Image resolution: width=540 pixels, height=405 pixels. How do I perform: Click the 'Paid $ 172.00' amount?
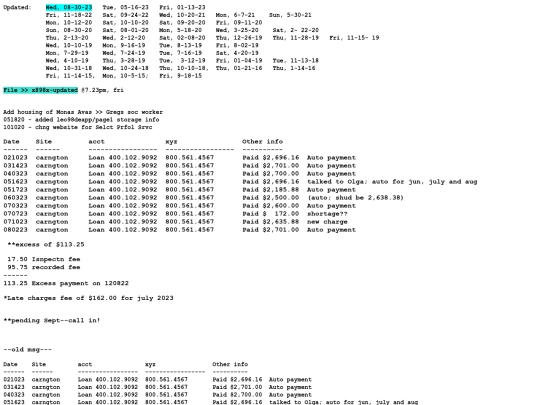click(x=271, y=214)
